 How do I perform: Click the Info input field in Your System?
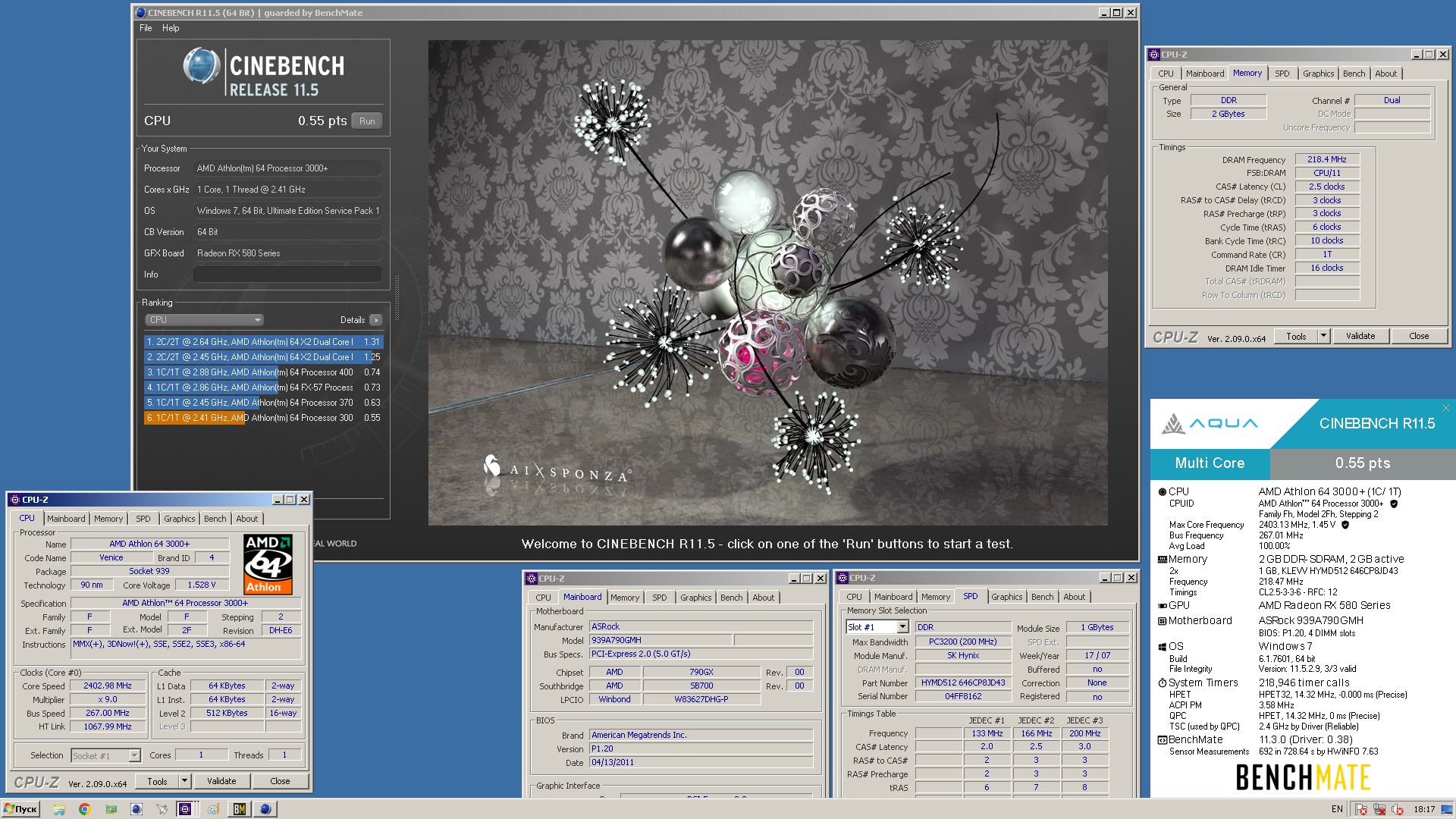tap(287, 275)
